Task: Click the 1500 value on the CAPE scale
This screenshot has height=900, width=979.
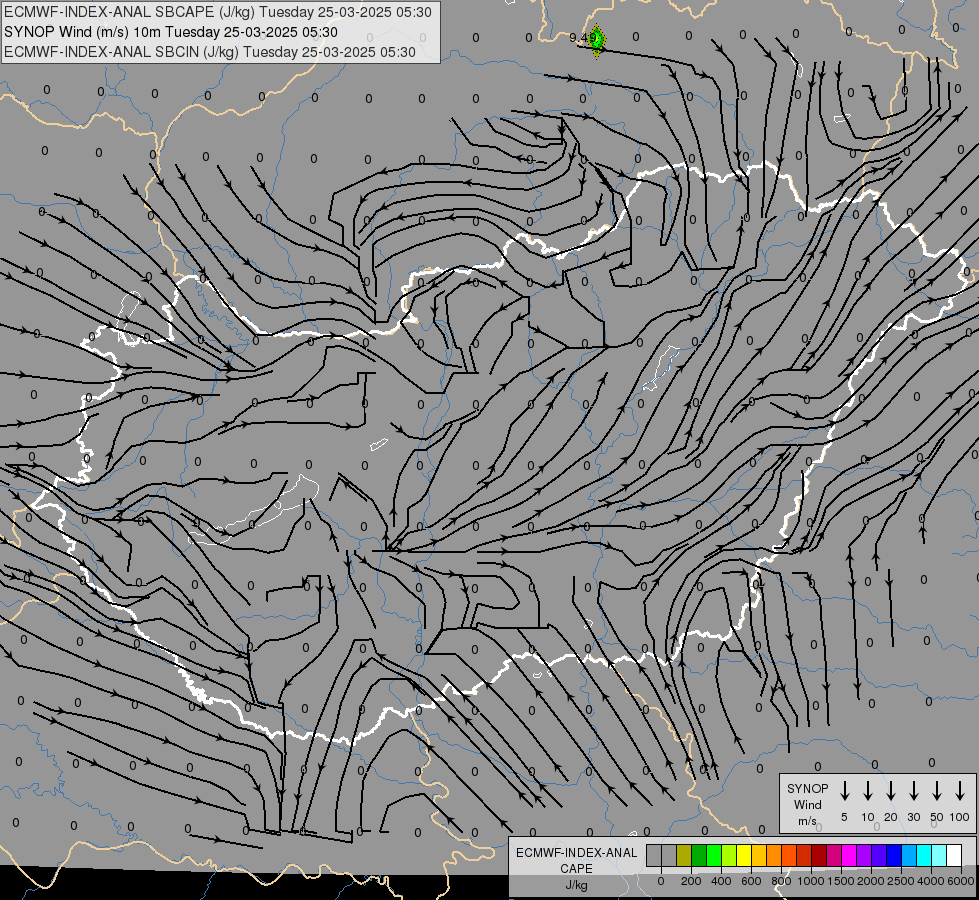Action: click(841, 881)
